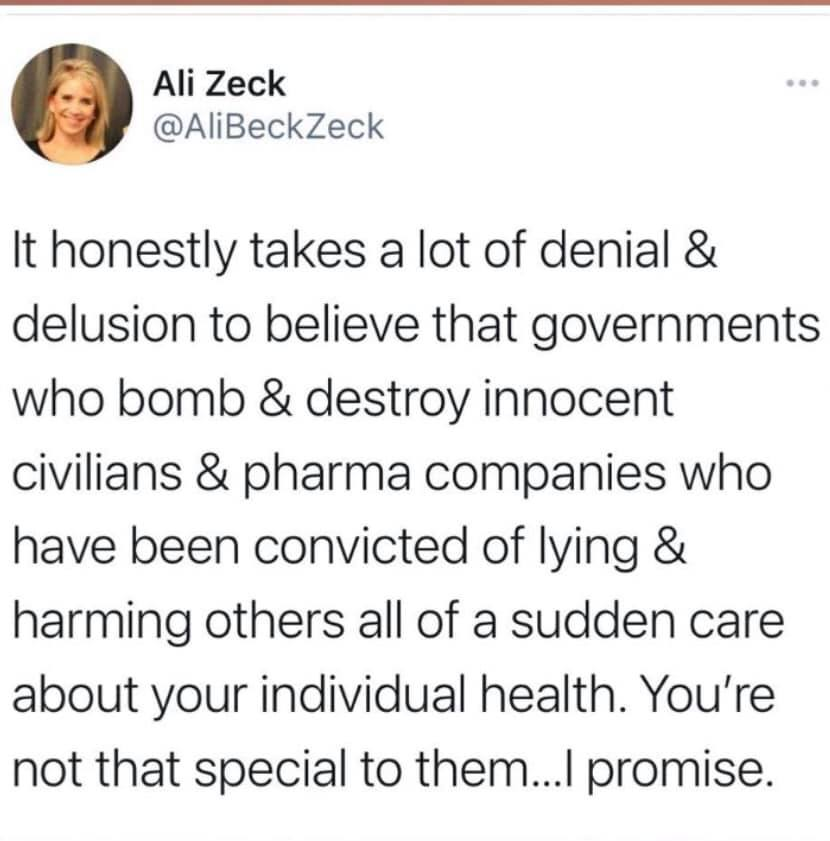This screenshot has height=841, width=830.
Task: Click the word 'civilians' in the tweet
Action: tap(97, 473)
